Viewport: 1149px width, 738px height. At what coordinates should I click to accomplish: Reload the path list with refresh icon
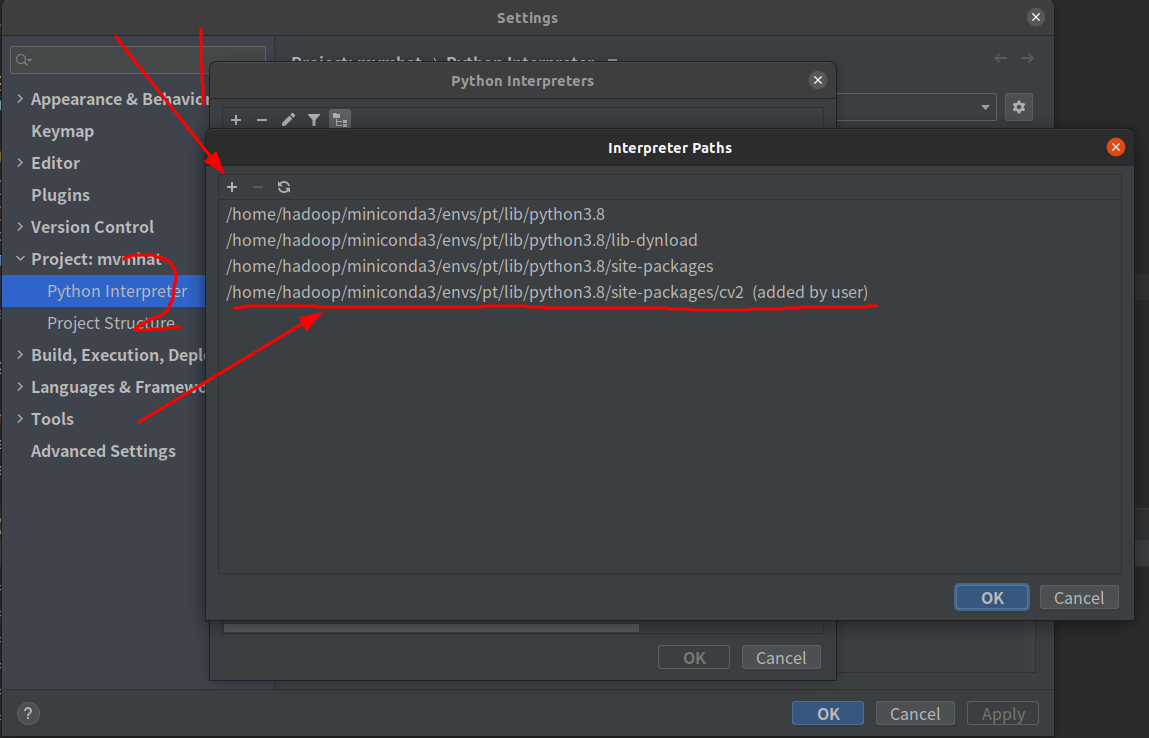coord(284,187)
